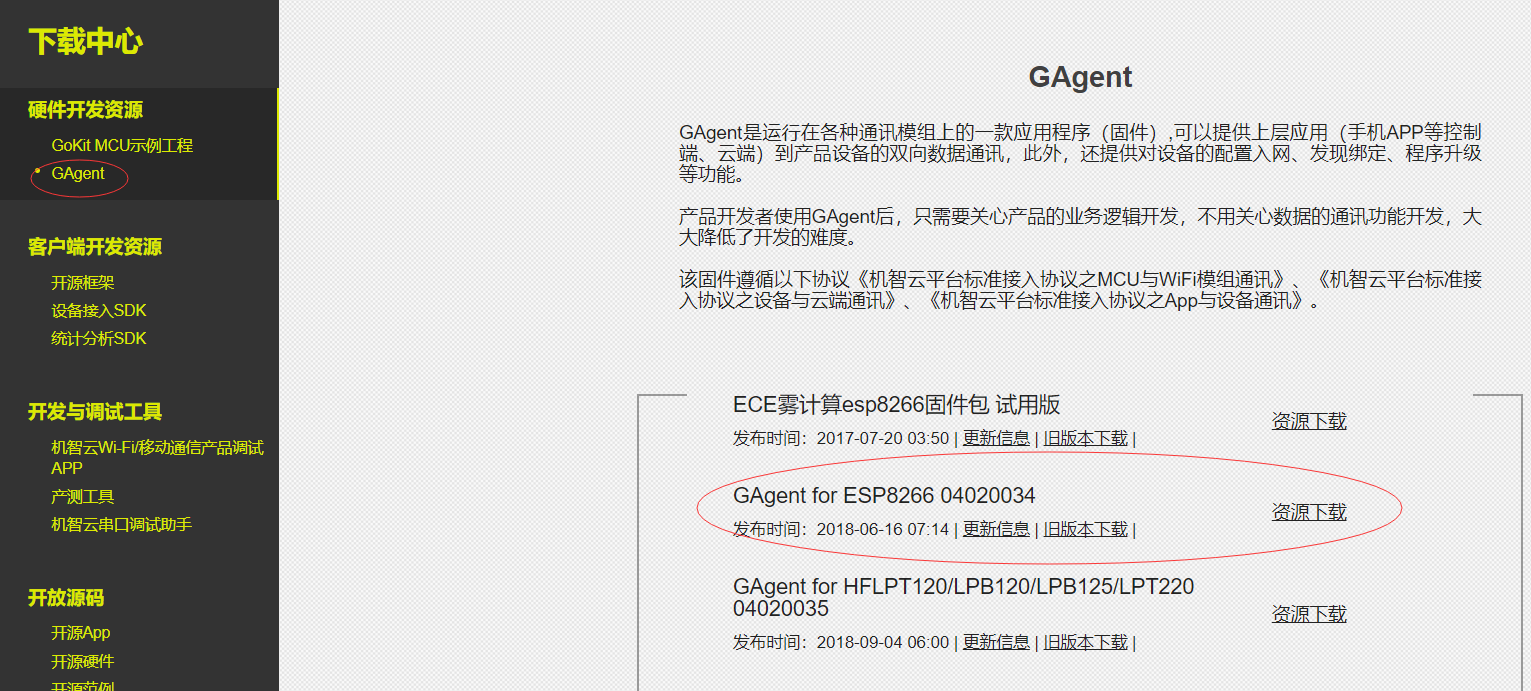
Task: Open 旧版本下载 for GAgent for ESP8266
Action: pyautogui.click(x=1086, y=529)
